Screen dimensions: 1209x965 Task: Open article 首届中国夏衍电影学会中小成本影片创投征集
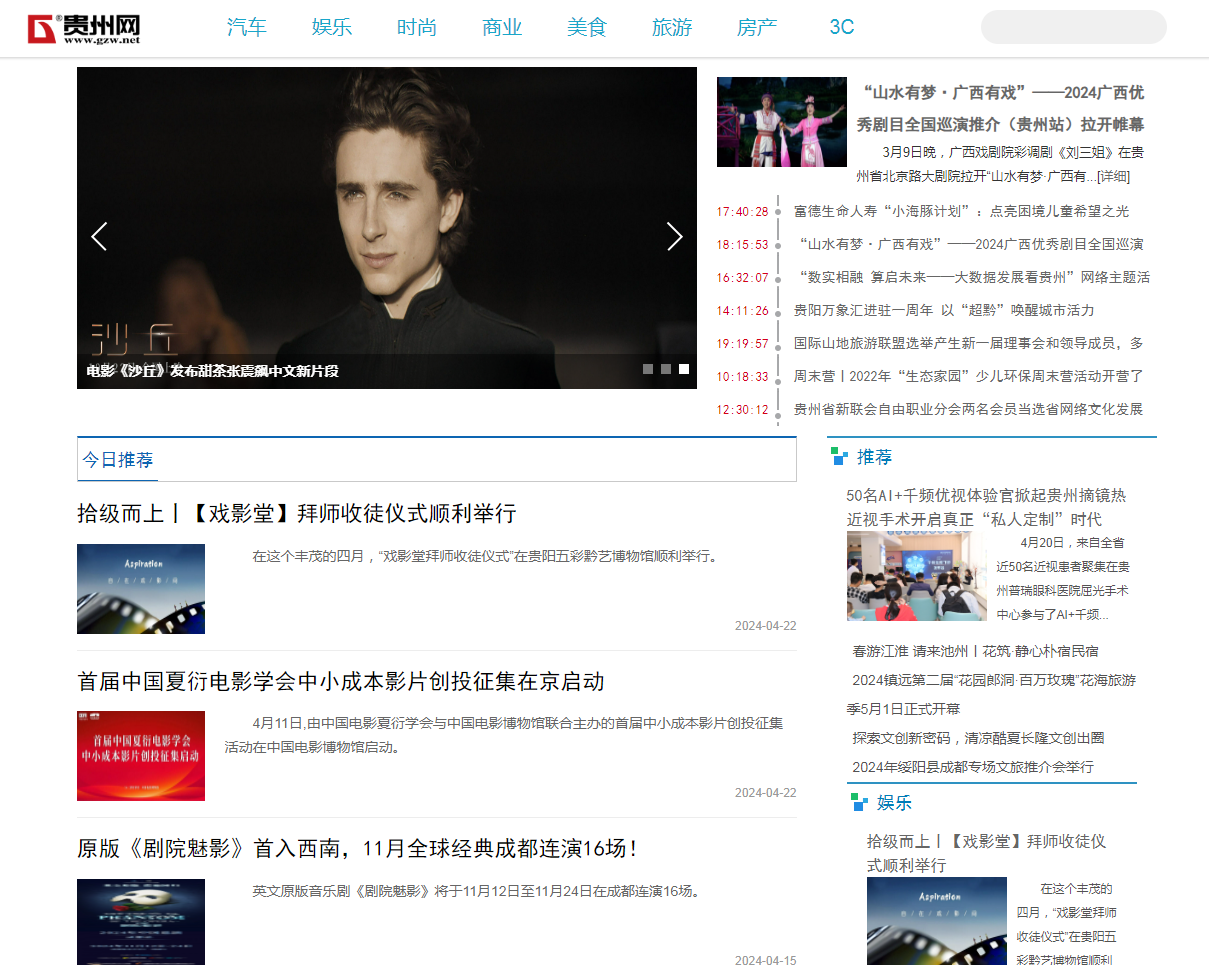click(x=341, y=682)
